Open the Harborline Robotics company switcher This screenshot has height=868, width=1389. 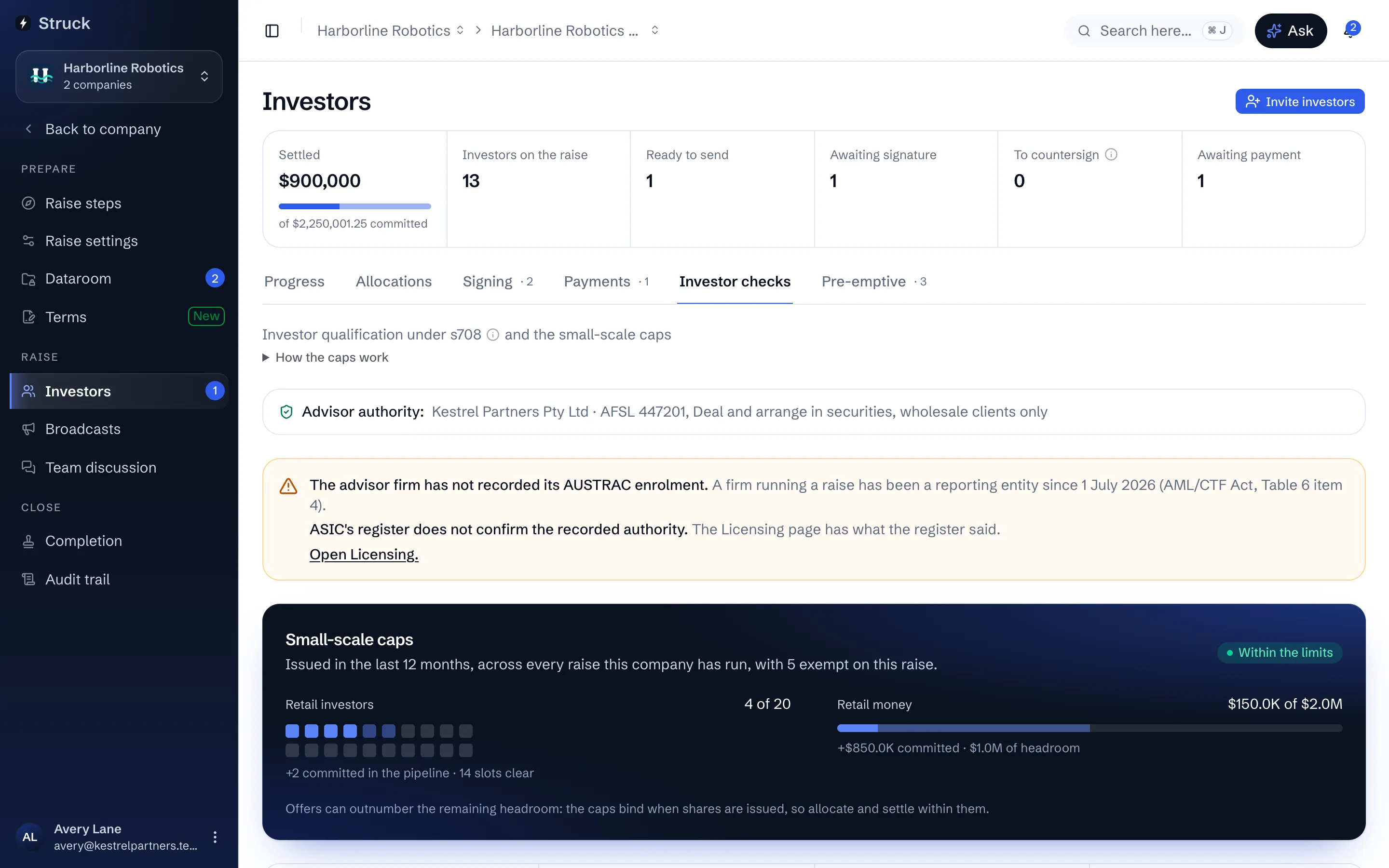119,76
